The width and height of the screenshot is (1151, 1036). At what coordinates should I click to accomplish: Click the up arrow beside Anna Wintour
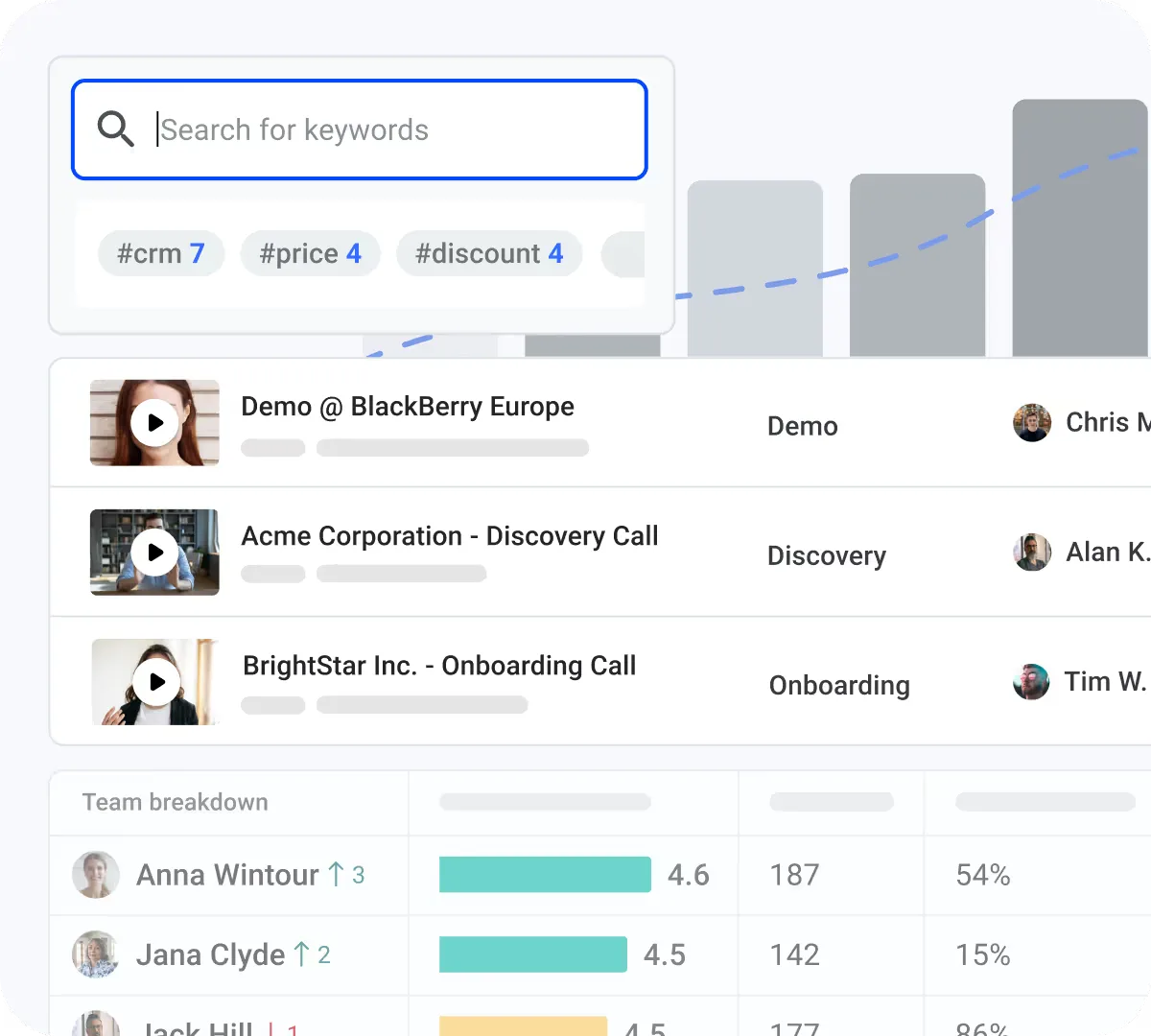pos(336,874)
